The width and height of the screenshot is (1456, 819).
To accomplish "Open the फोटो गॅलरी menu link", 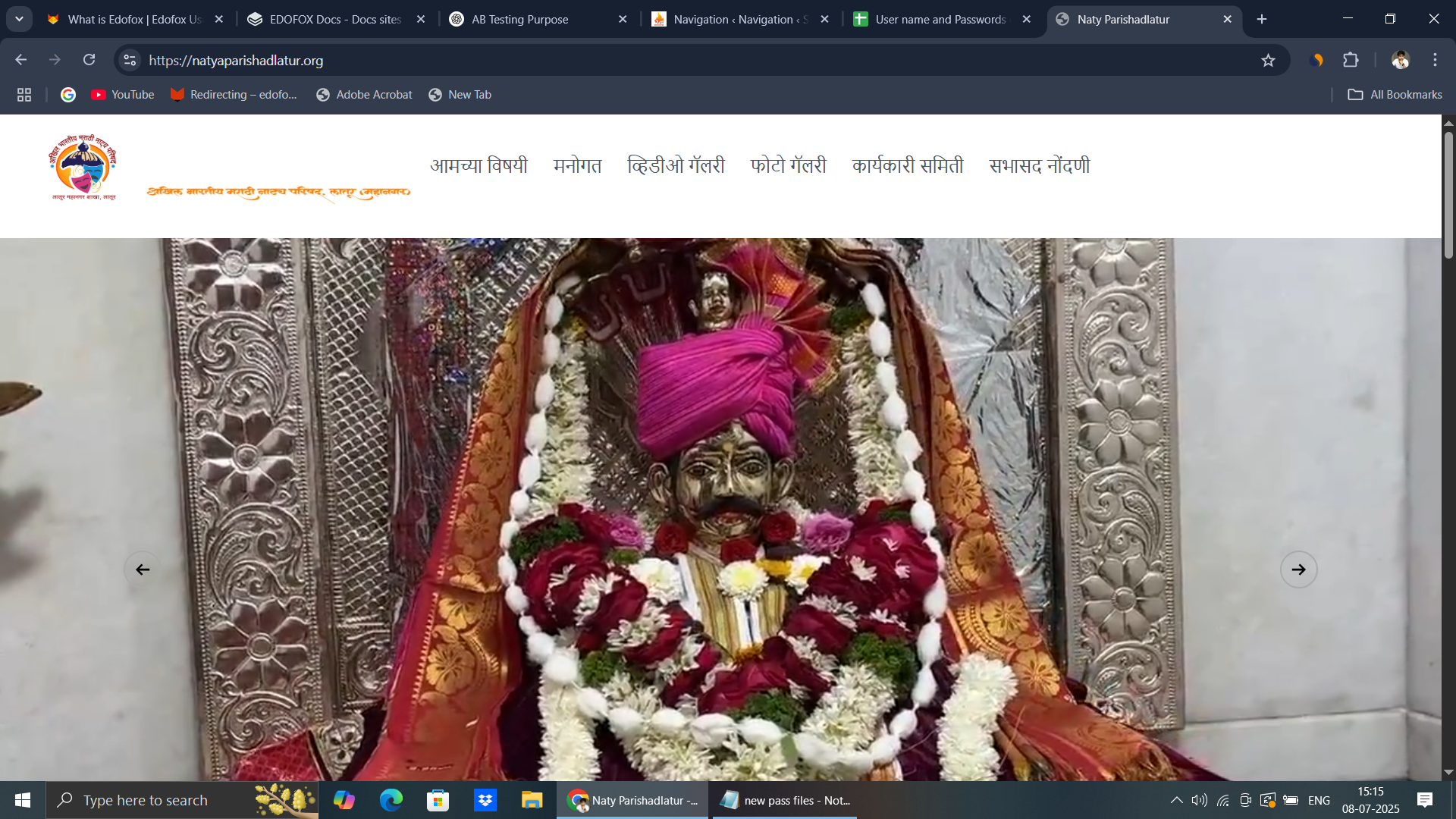I will 788,165.
